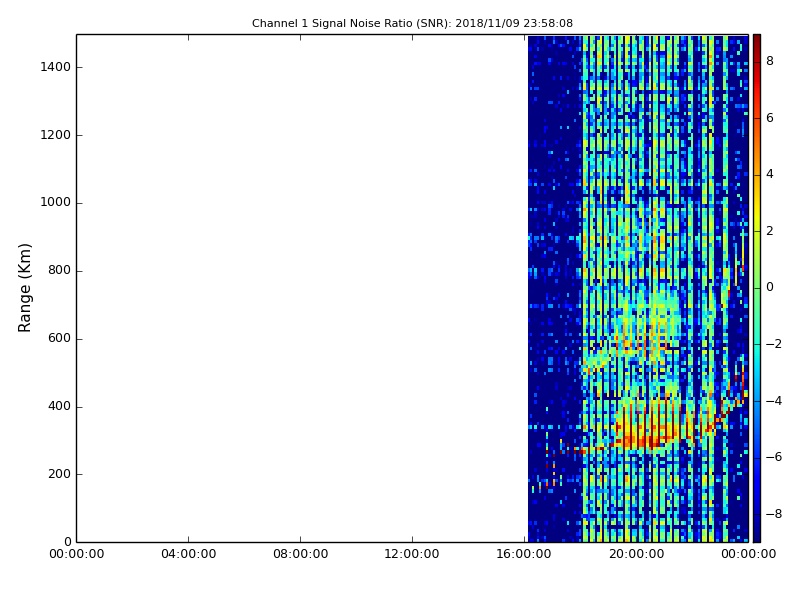This screenshot has width=800, height=600.
Task: Click the colorbar value 0 label
Action: 770,287
